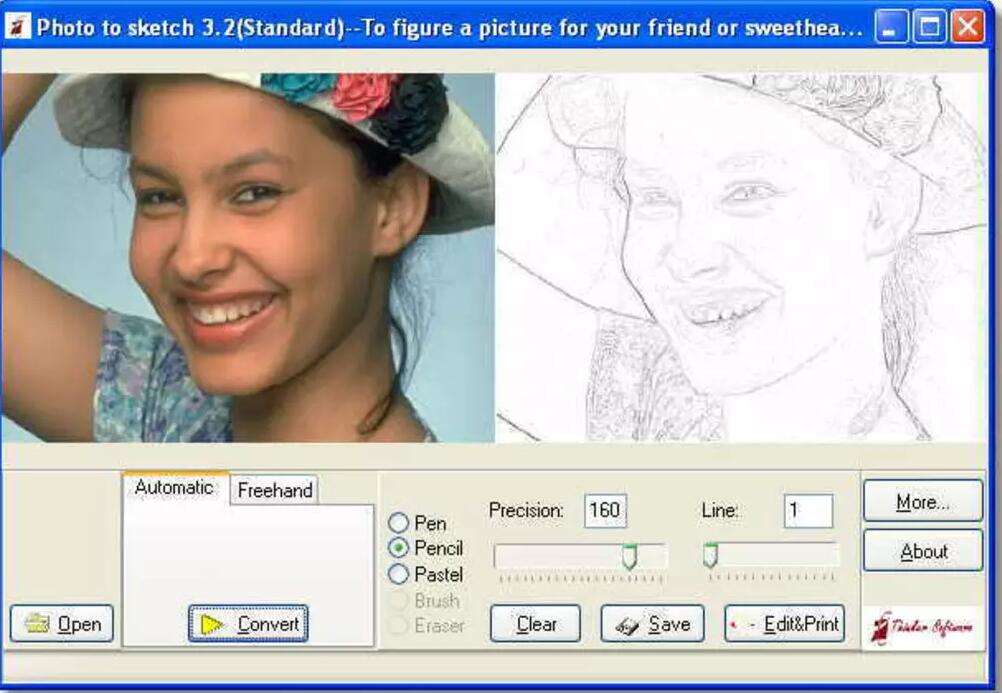The image size is (1002, 693).
Task: Switch to the Freehand tab
Action: [274, 490]
